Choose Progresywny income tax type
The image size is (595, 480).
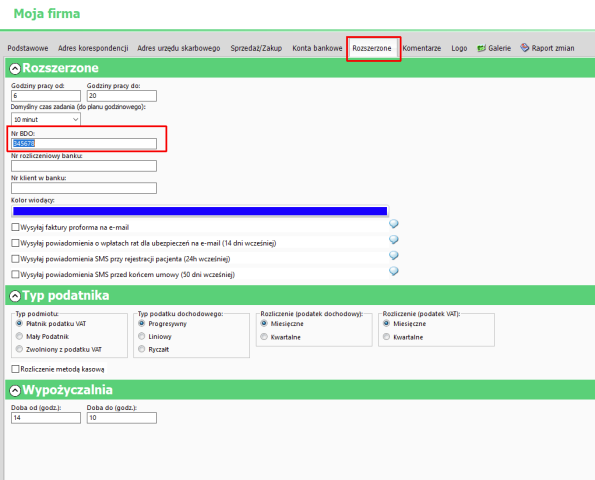[x=142, y=323]
